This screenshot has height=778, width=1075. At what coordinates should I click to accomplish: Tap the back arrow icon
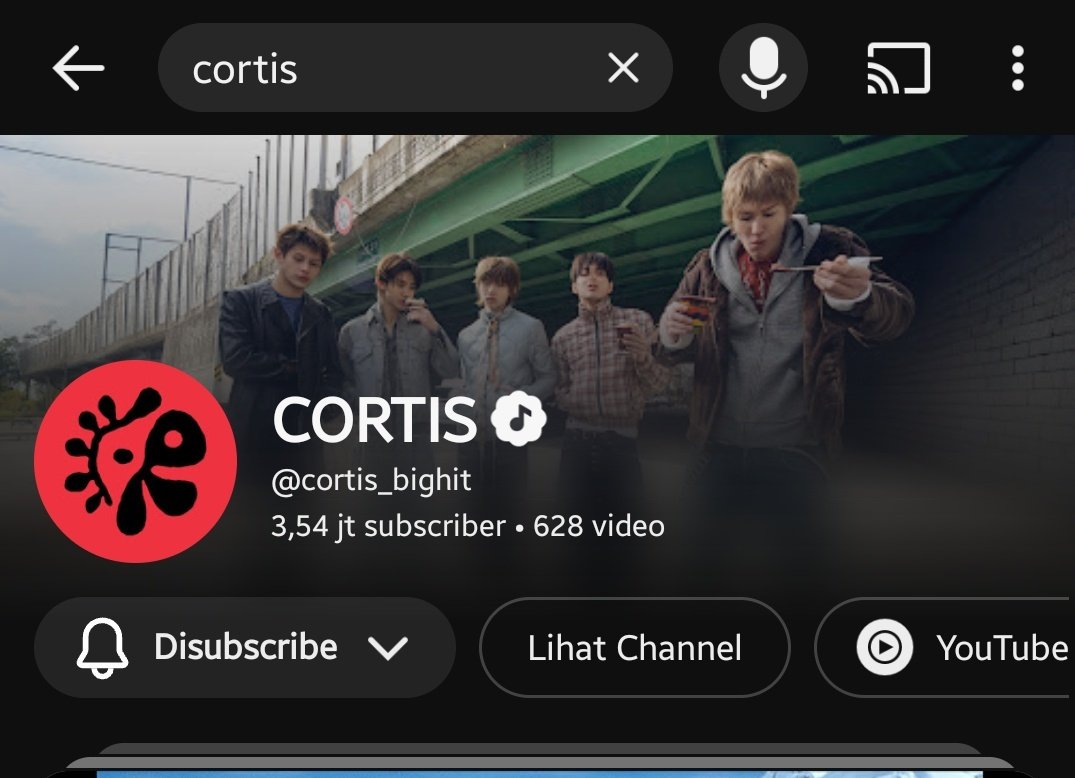78,68
